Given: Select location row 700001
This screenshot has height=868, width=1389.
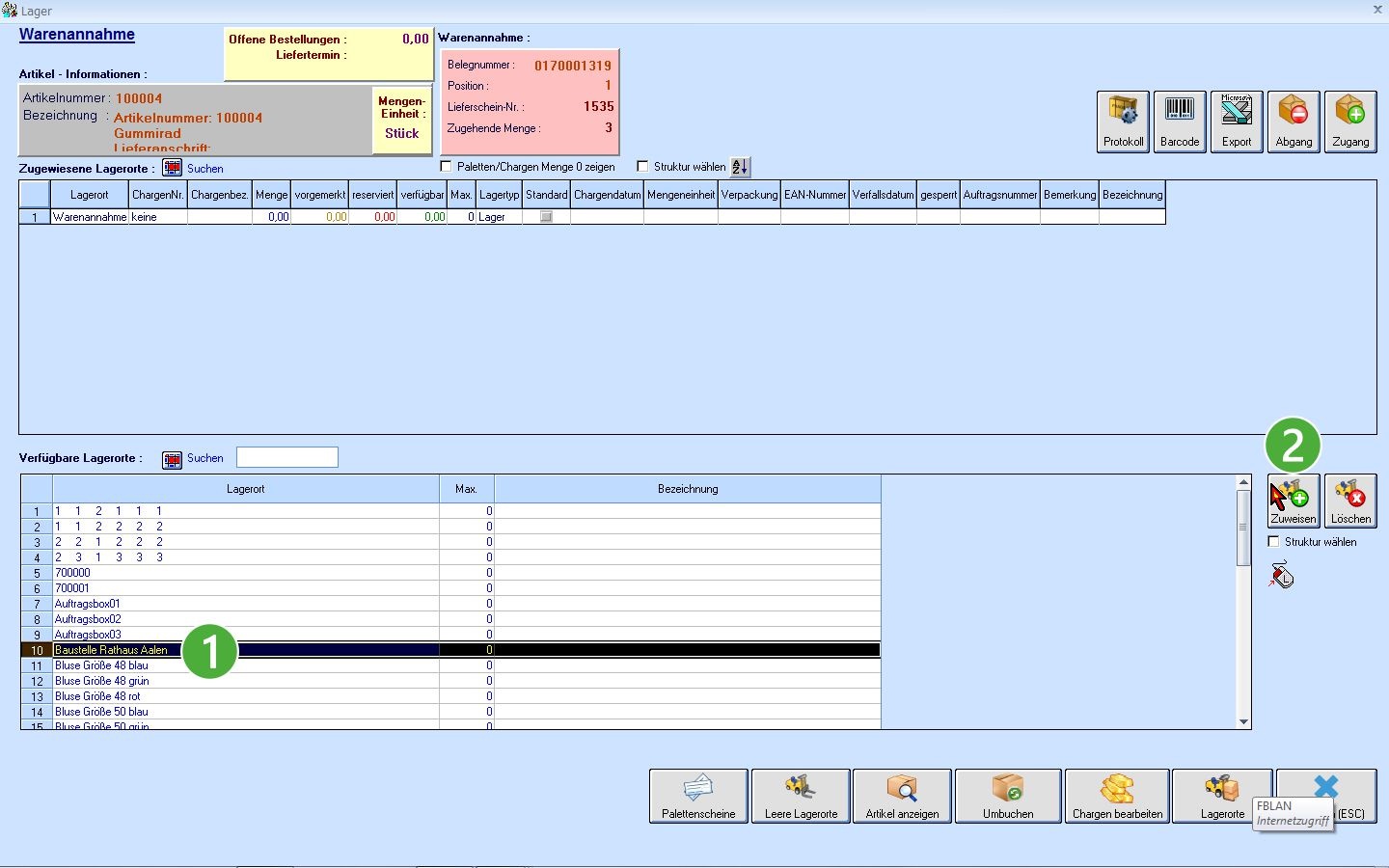Looking at the screenshot, I should click(x=450, y=588).
